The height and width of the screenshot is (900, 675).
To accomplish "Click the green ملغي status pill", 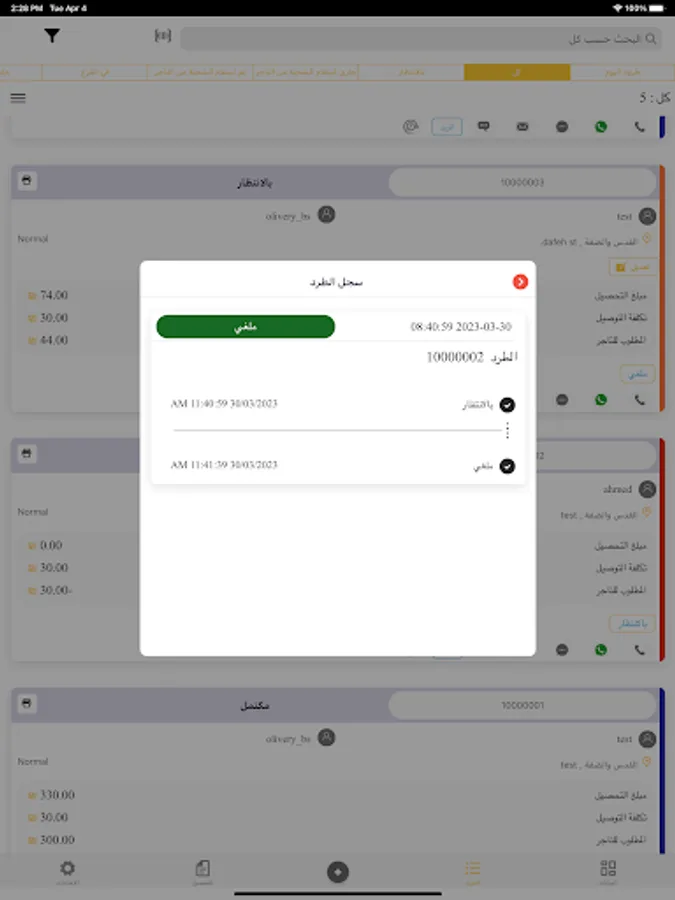I will (246, 327).
